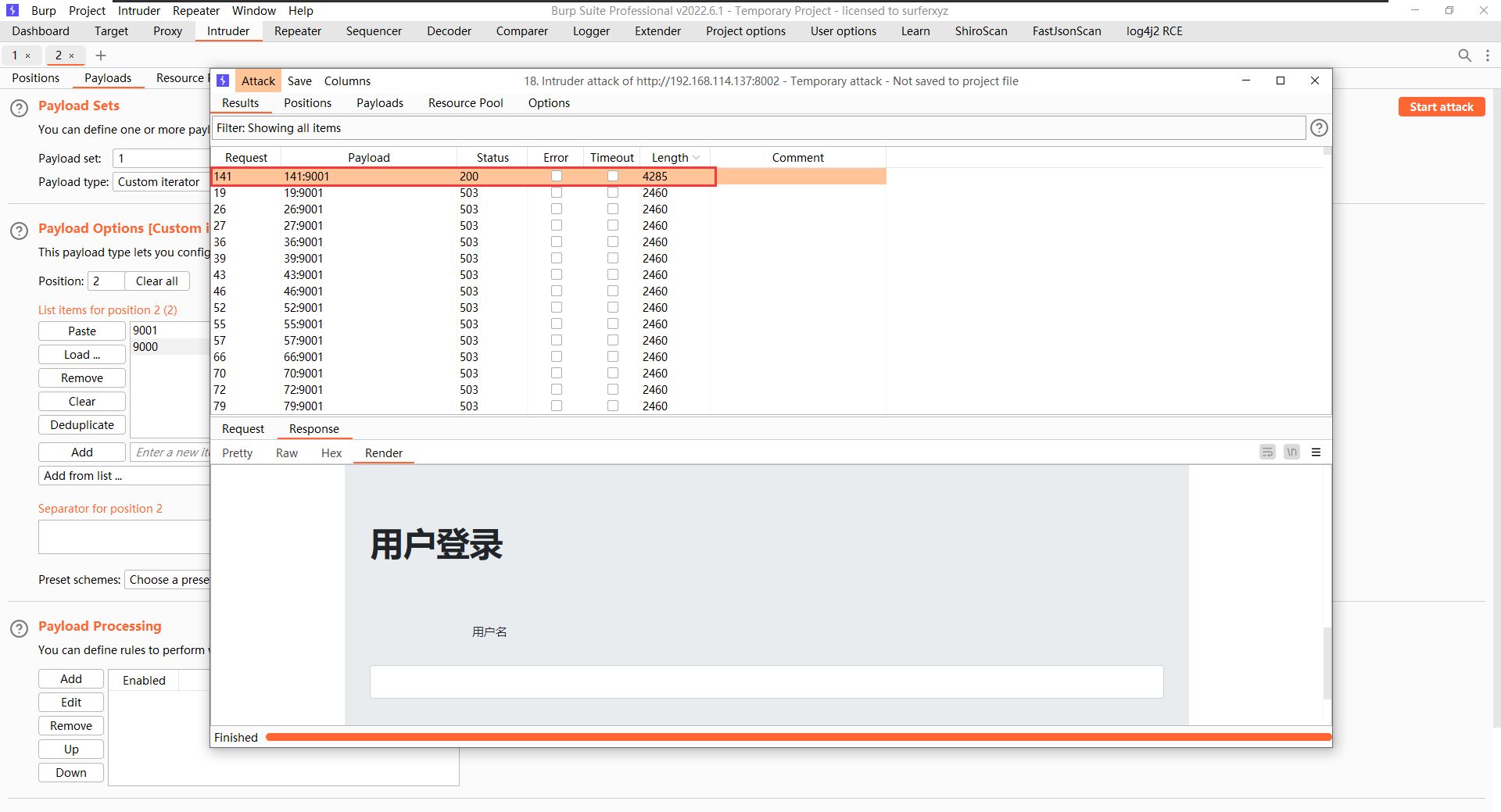Click the Start attack button
1501x812 pixels.
pyautogui.click(x=1442, y=107)
